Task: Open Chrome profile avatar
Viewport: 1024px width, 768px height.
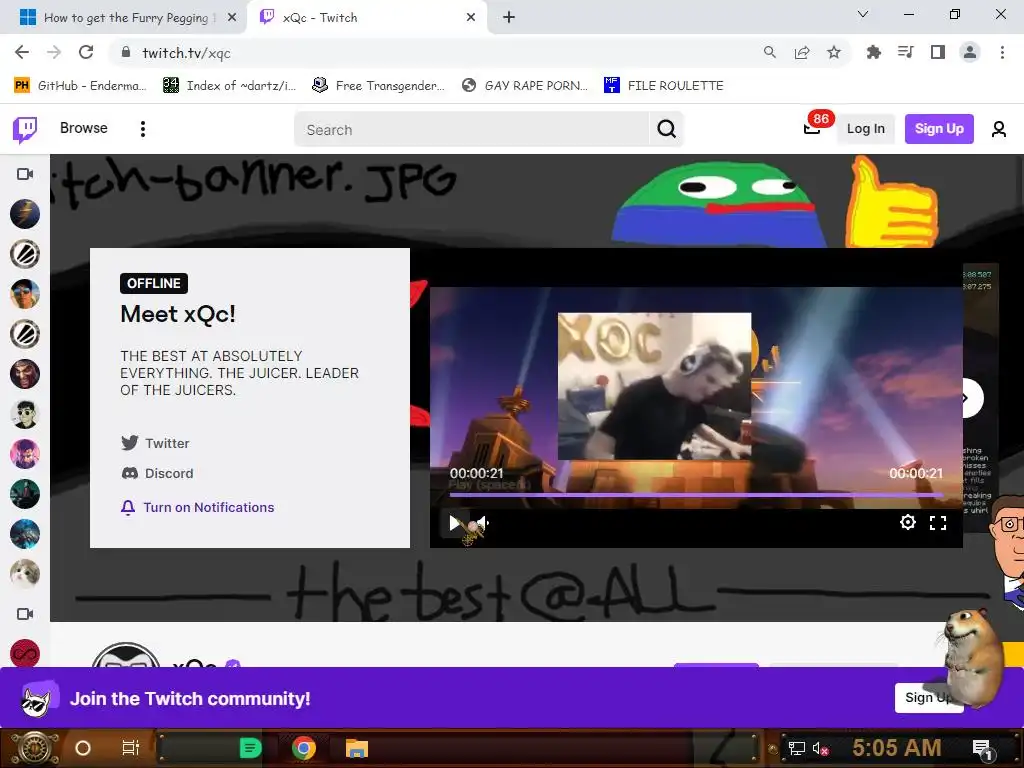Action: (x=970, y=52)
